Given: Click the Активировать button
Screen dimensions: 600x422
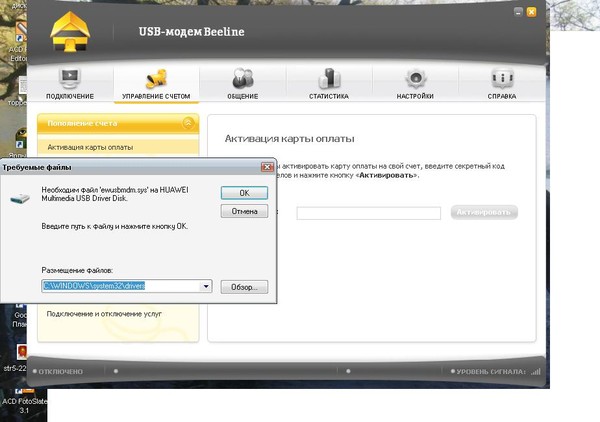Looking at the screenshot, I should (484, 212).
